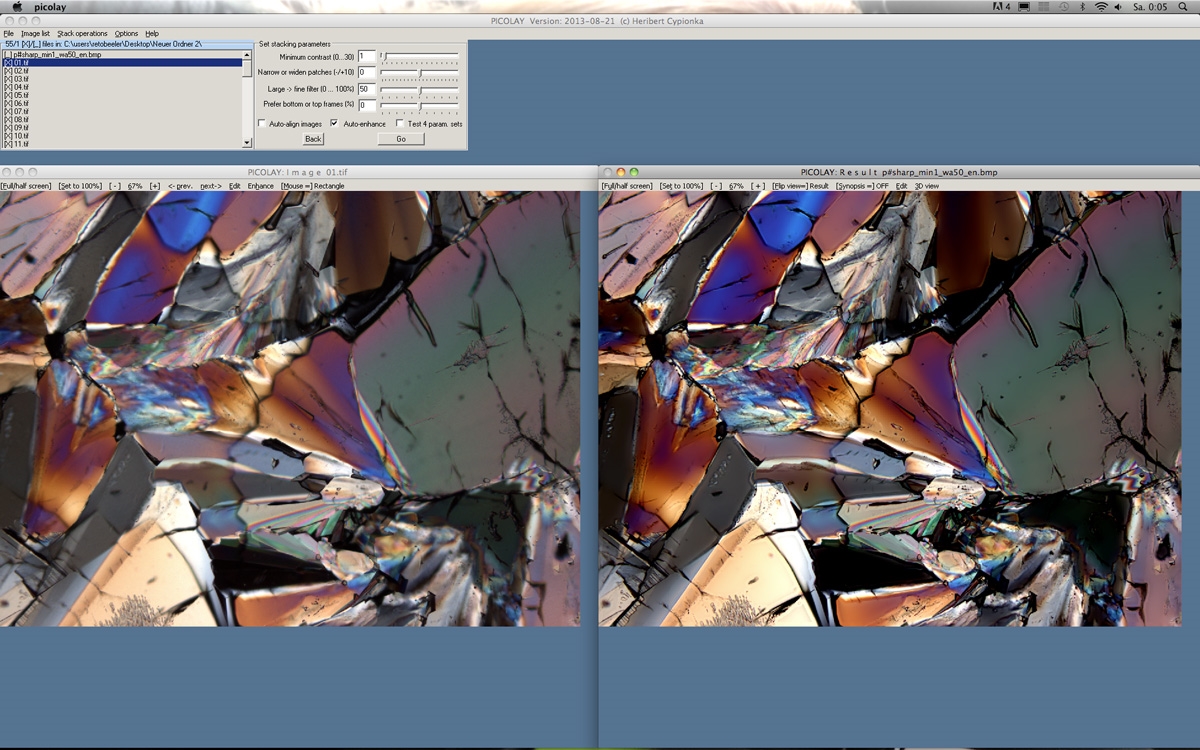Click the Bluetooth menu bar icon

click(x=1083, y=6)
